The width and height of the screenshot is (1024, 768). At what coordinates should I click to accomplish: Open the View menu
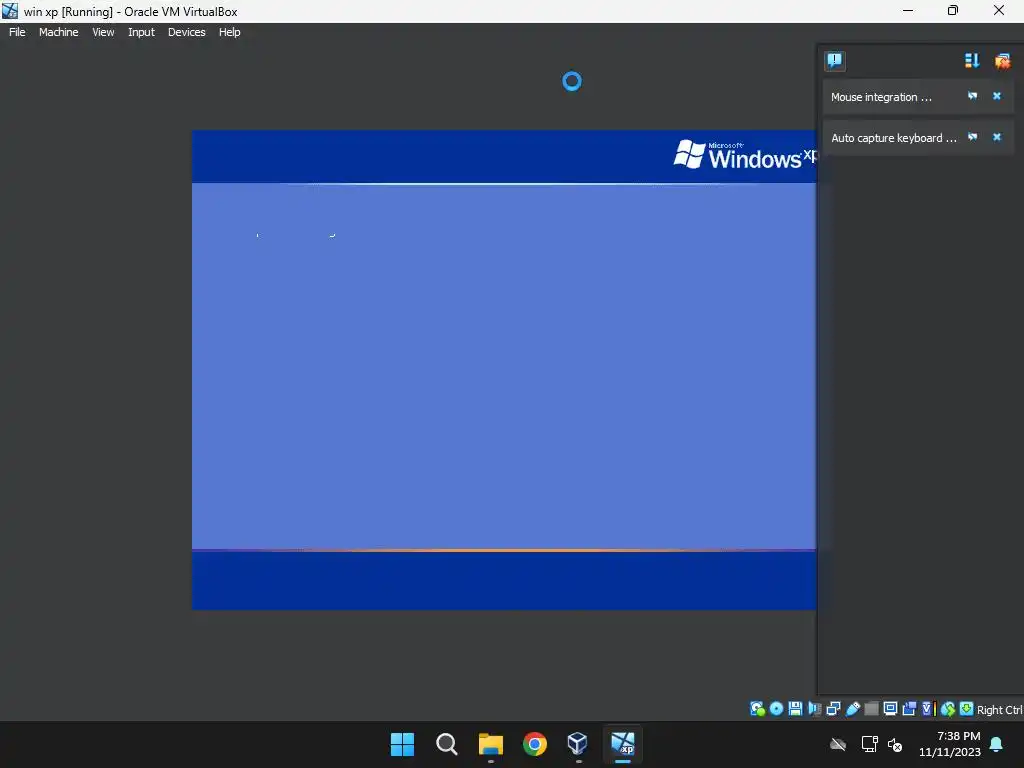point(103,32)
